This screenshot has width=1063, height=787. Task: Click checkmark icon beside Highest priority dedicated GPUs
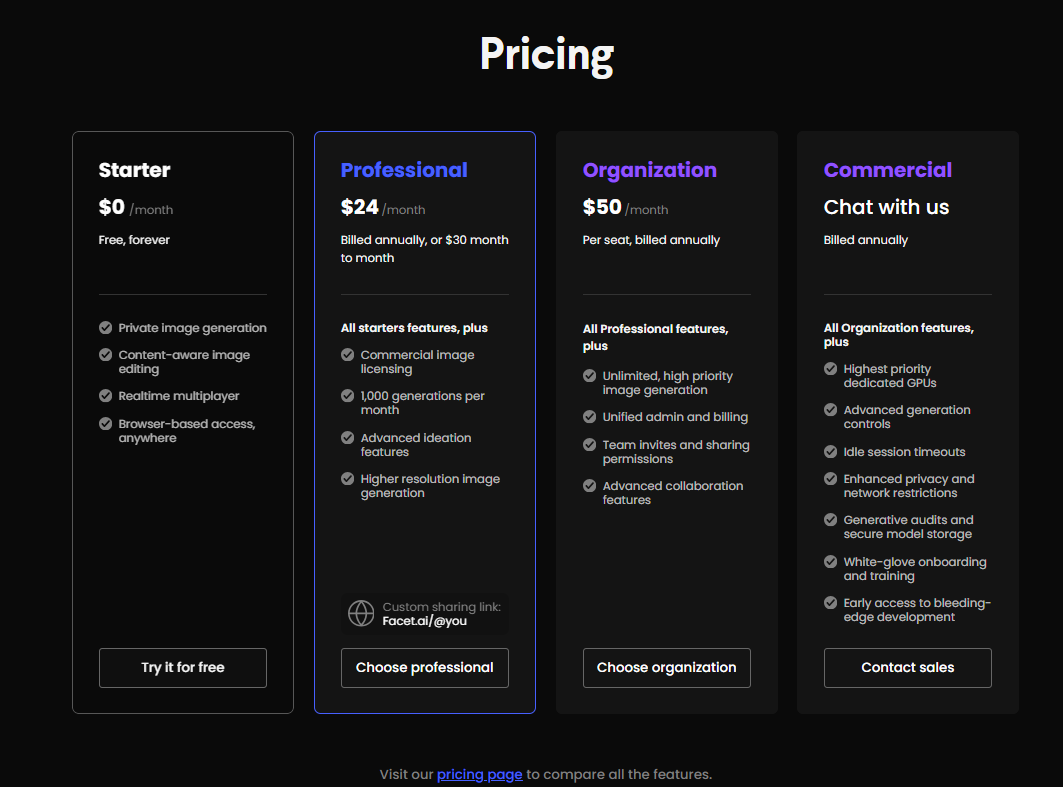(x=830, y=369)
